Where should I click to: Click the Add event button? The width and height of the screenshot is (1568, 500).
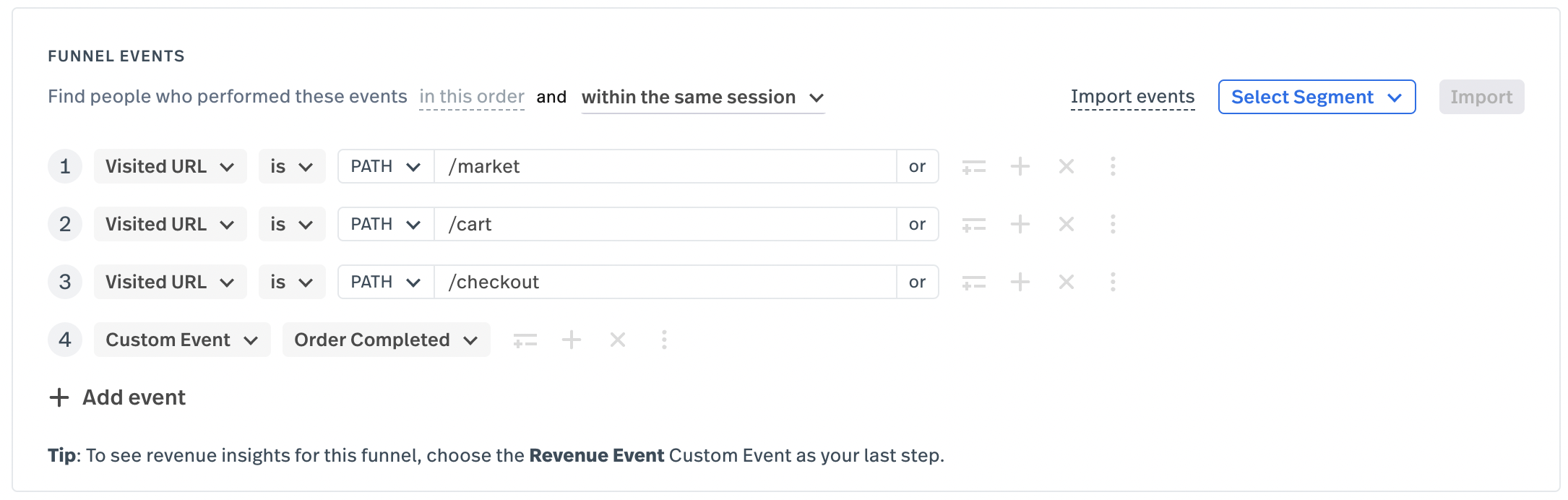pos(117,397)
